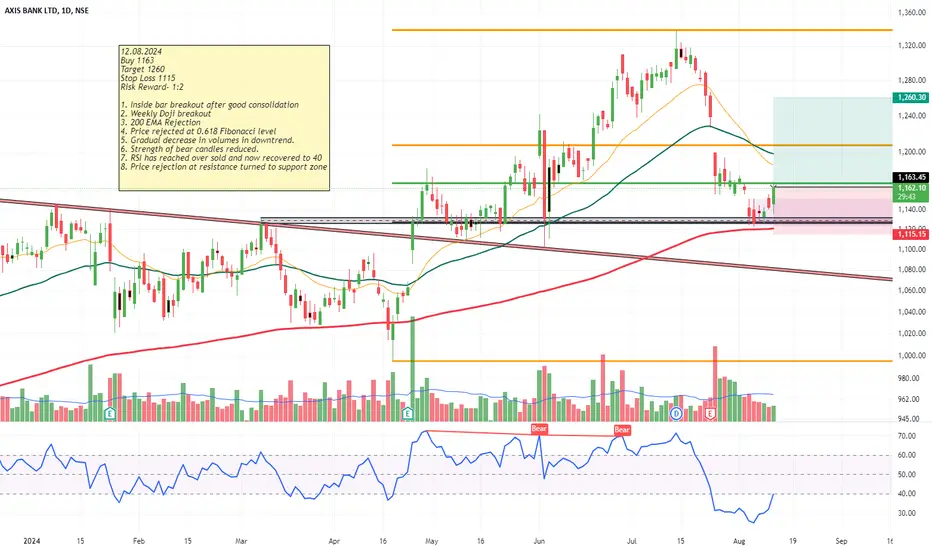Screen dimensions: 932x550
Task: Click the 1,140.00 price axis label
Action: pyautogui.click(x=911, y=209)
